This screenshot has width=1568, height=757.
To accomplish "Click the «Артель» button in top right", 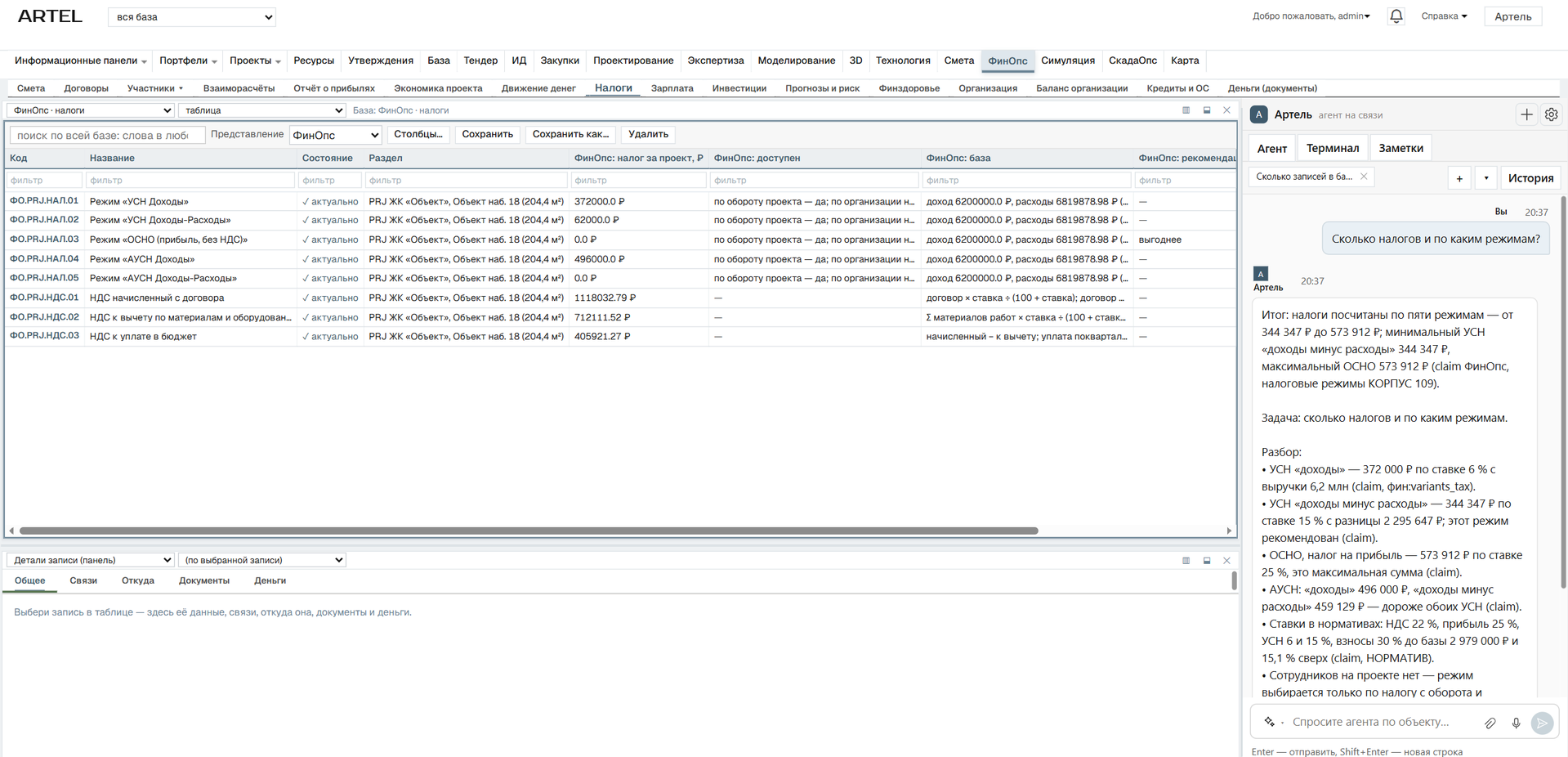I will tap(1512, 16).
